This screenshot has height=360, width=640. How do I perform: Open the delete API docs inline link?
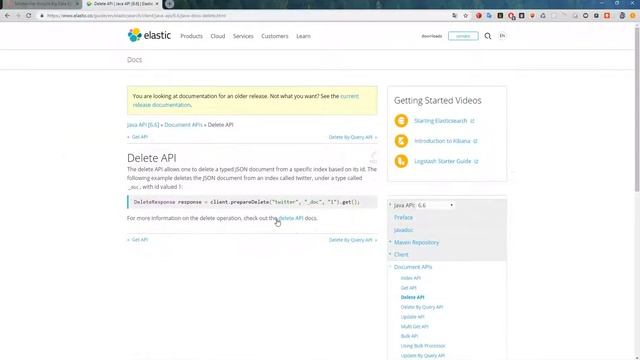[x=291, y=218]
